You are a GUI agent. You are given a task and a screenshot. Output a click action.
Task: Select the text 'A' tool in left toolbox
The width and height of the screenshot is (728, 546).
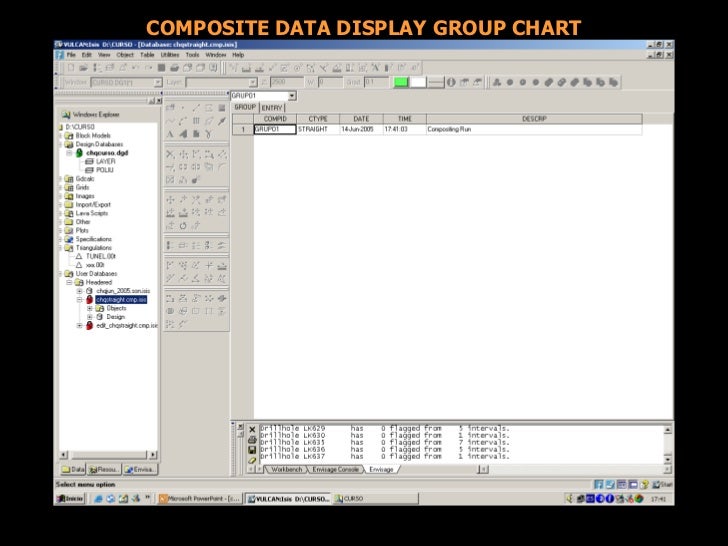[x=170, y=133]
